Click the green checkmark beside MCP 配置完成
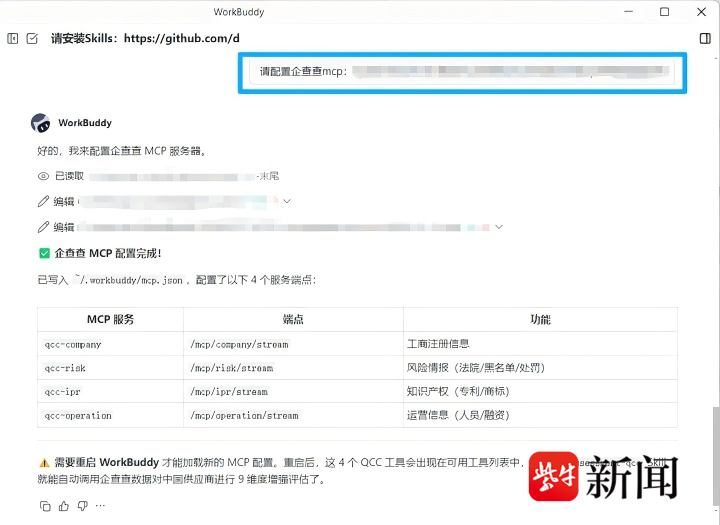 click(44, 254)
